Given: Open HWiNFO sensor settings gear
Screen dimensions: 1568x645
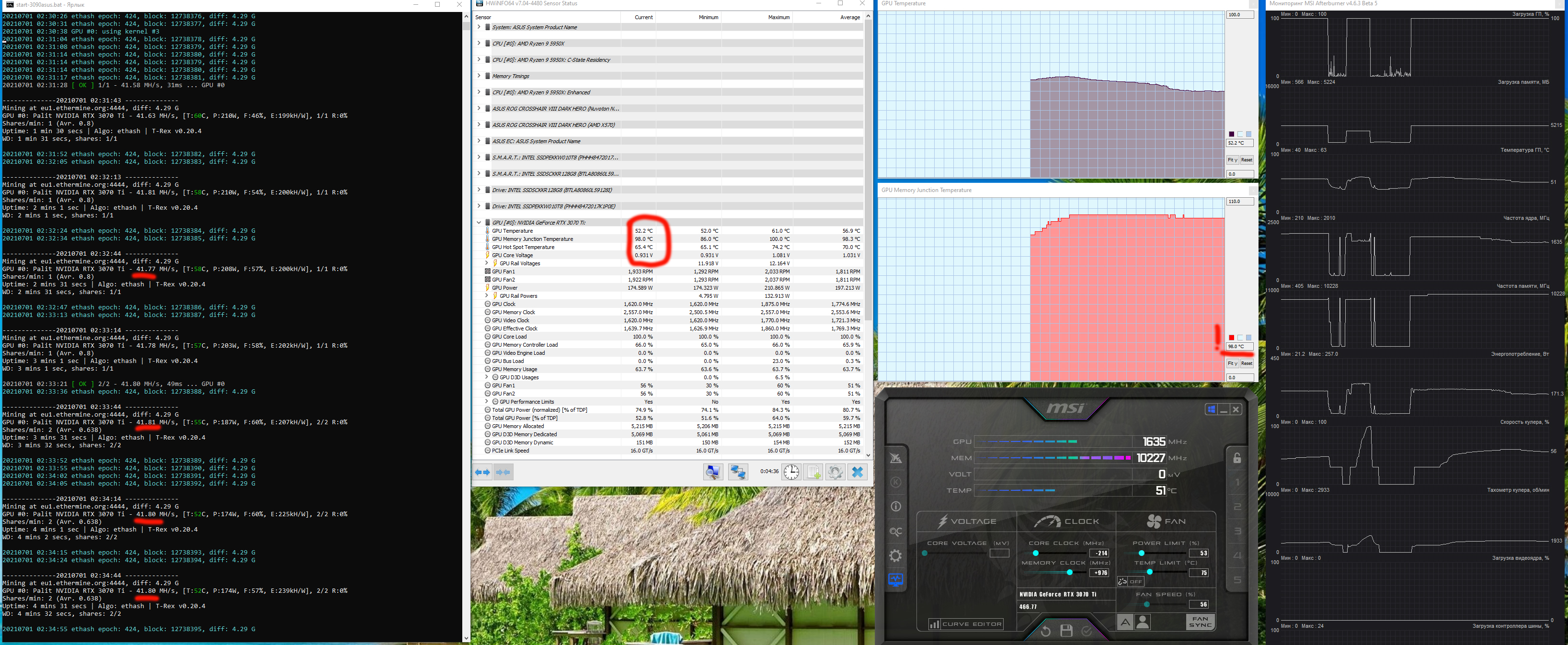Looking at the screenshot, I should [x=835, y=472].
